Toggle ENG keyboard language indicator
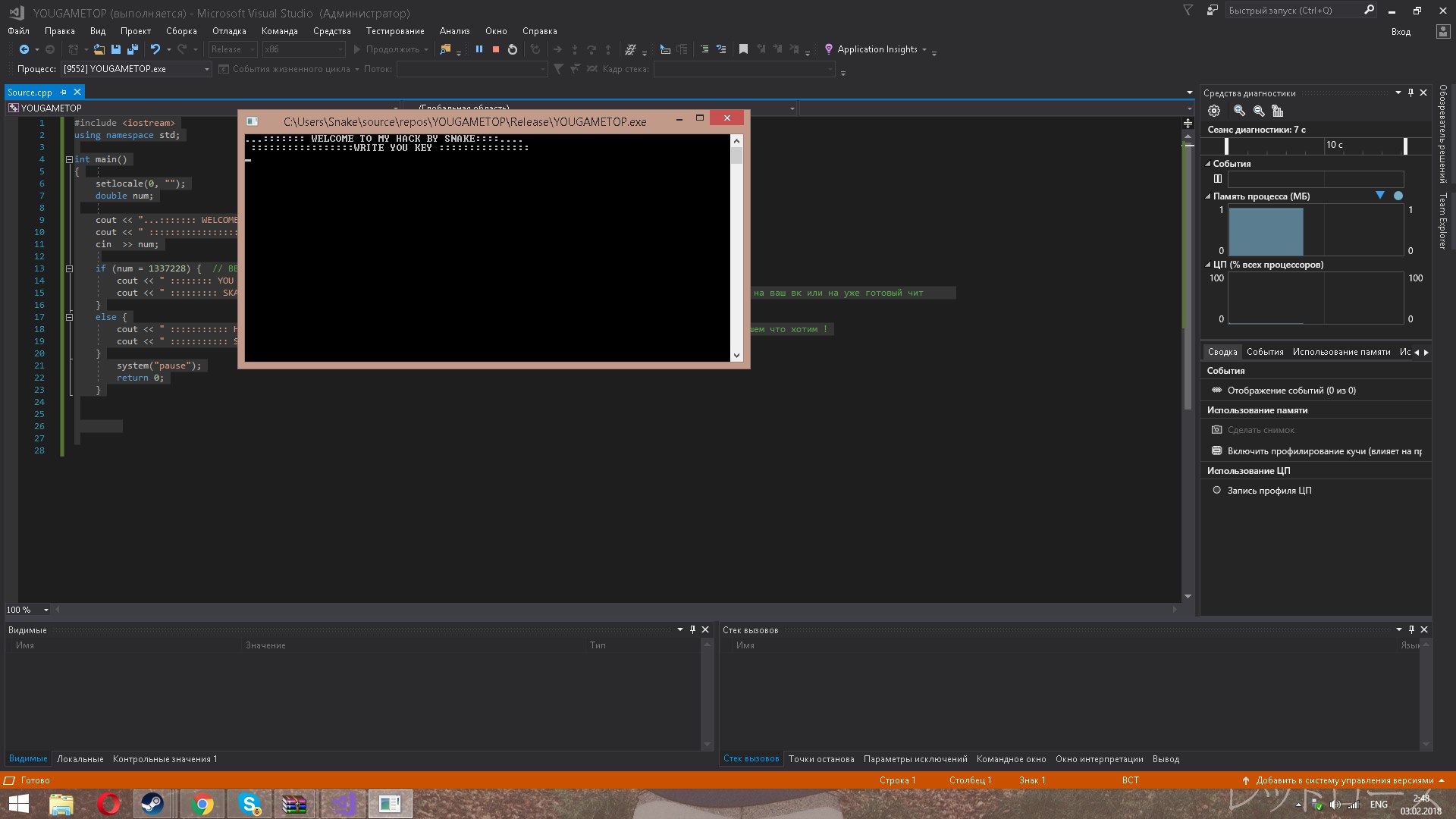This screenshot has height=819, width=1456. pos(1379,805)
